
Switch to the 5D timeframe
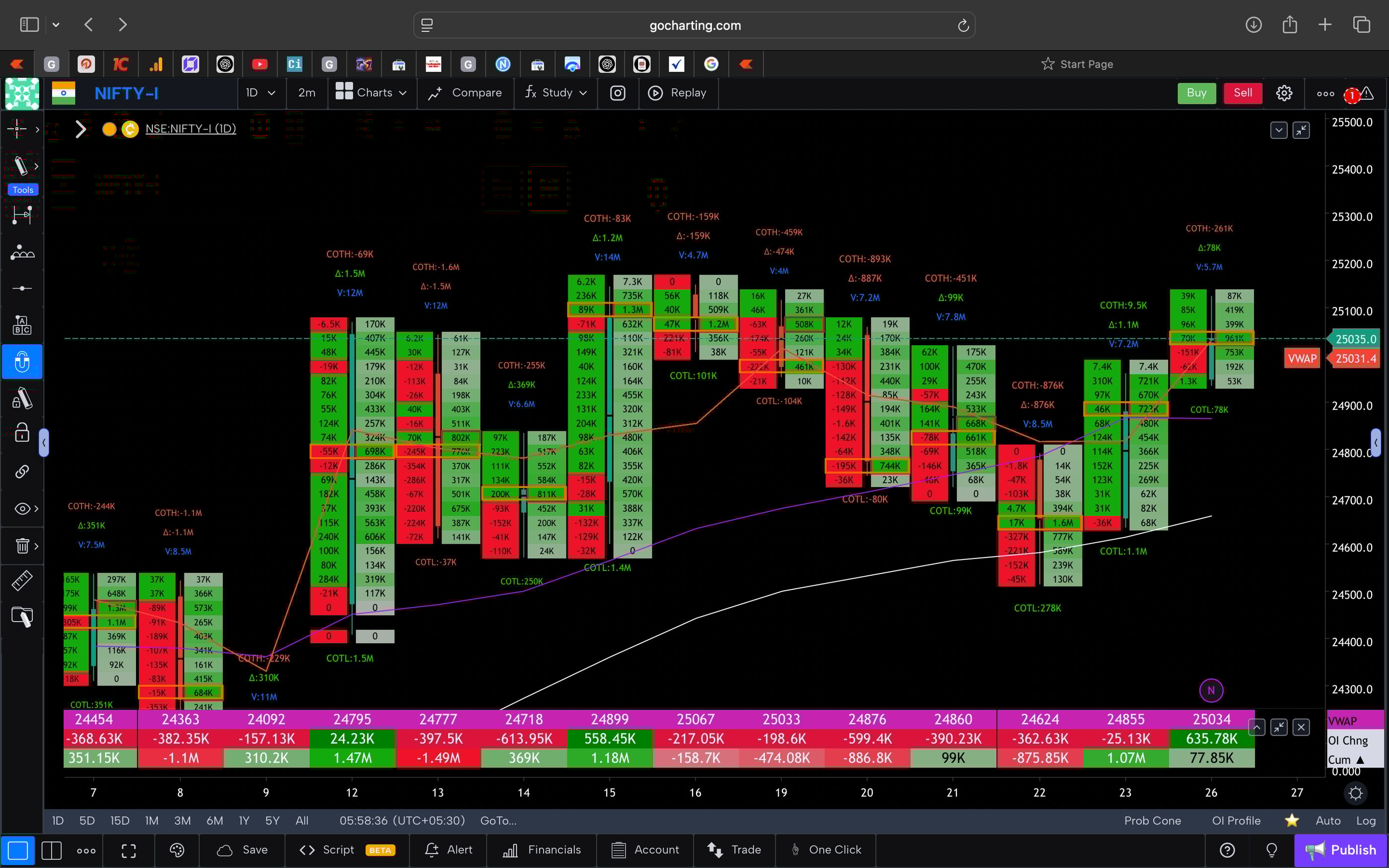pyautogui.click(x=87, y=820)
